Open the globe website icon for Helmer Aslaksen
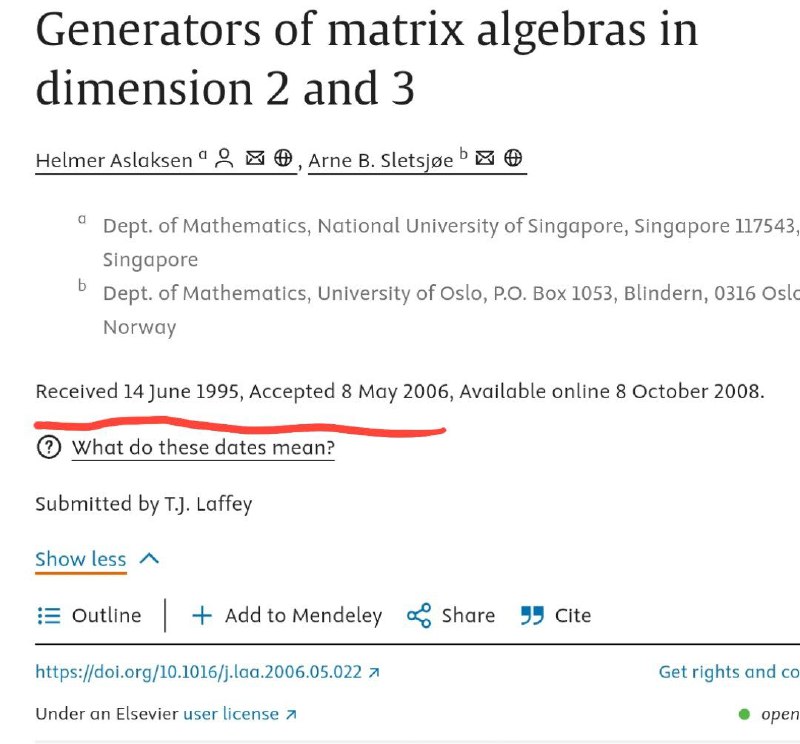800x744 pixels. 283,158
